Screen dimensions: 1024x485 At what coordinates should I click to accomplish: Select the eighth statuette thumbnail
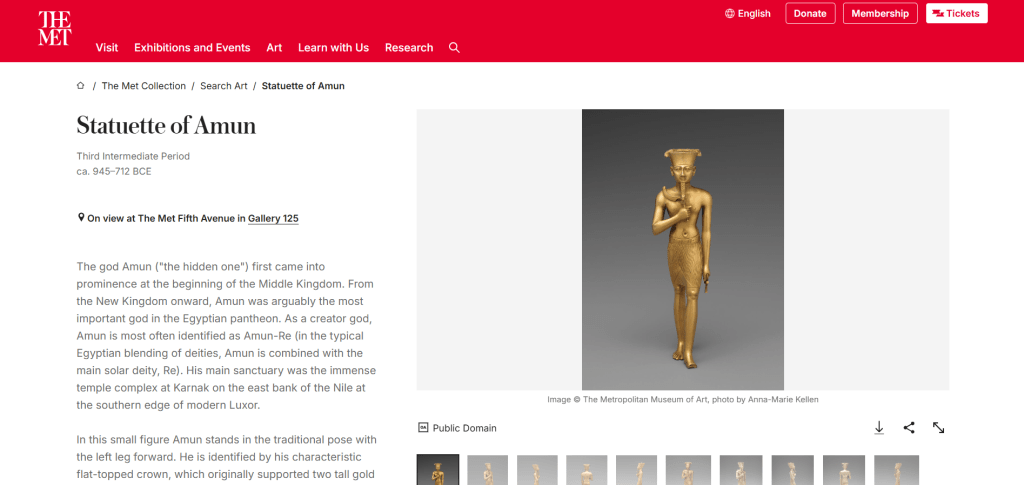click(792, 470)
